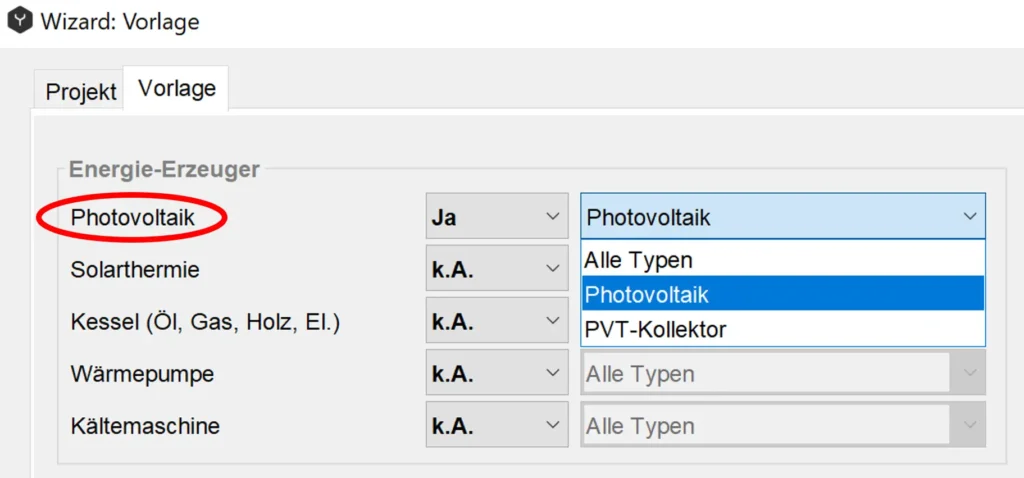This screenshot has width=1024, height=478.
Task: Select the Vorlage tab
Action: (176, 88)
